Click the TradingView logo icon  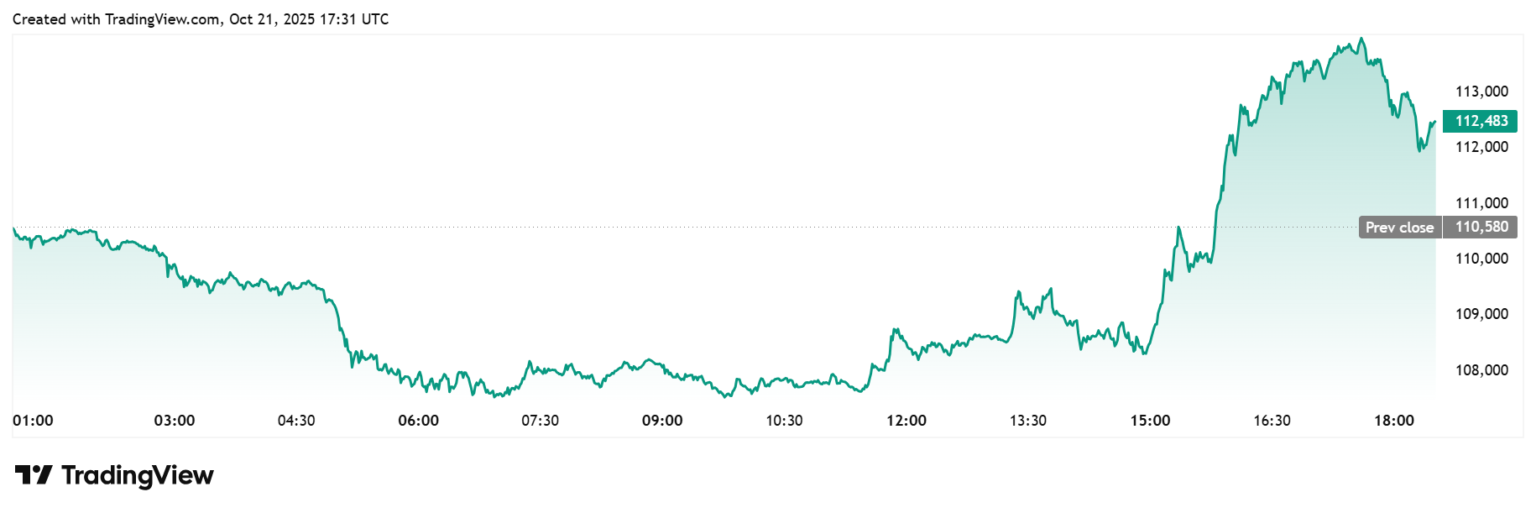click(x=33, y=475)
